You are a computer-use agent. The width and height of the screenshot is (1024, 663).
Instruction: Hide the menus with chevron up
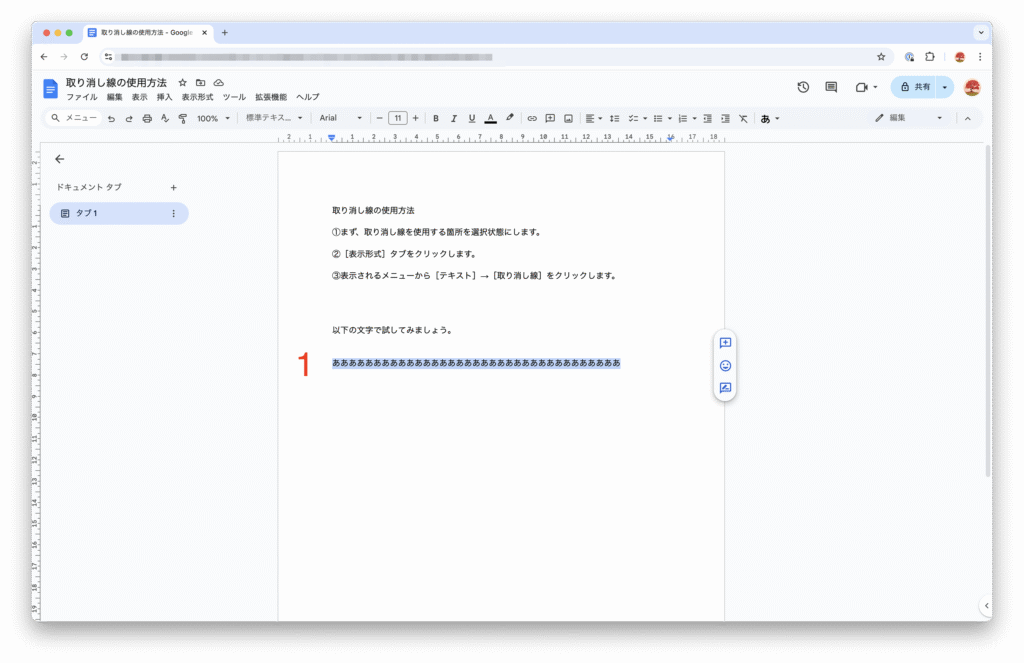pyautogui.click(x=968, y=118)
